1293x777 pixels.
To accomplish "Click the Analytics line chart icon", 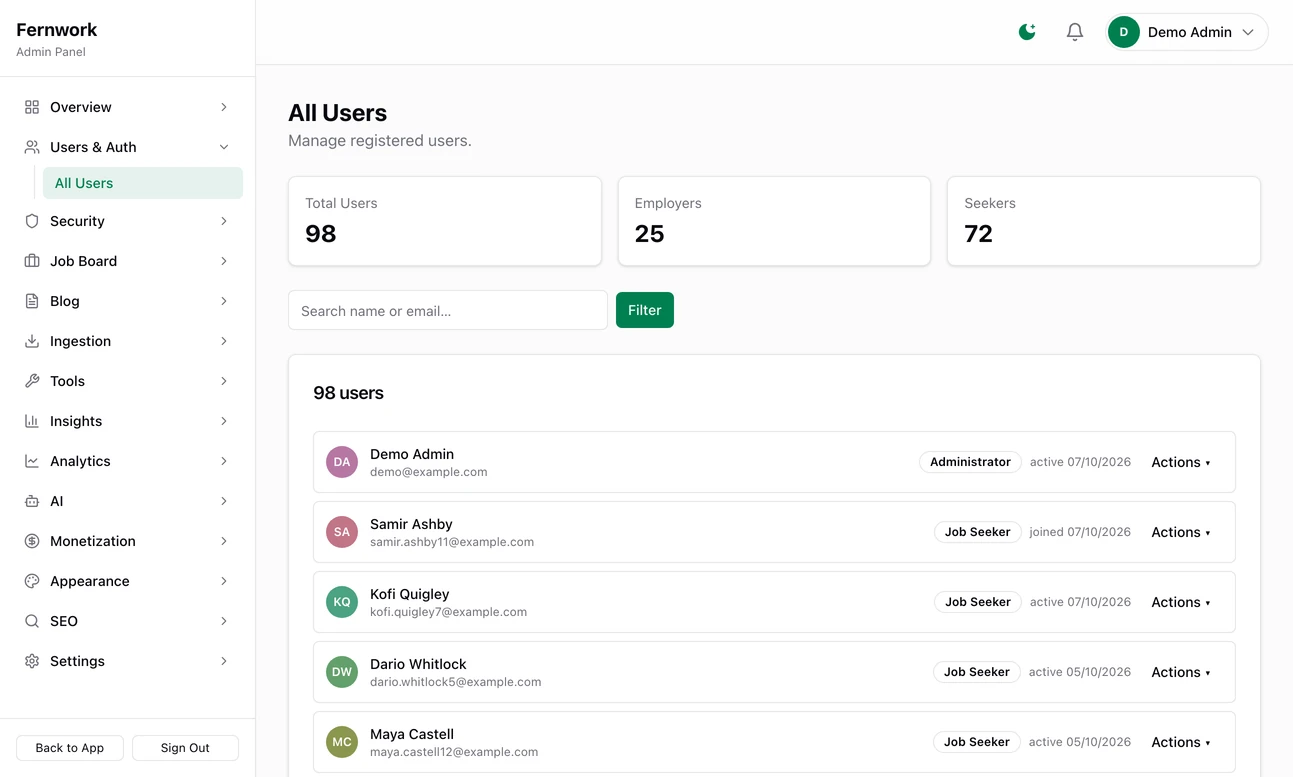I will (32, 461).
